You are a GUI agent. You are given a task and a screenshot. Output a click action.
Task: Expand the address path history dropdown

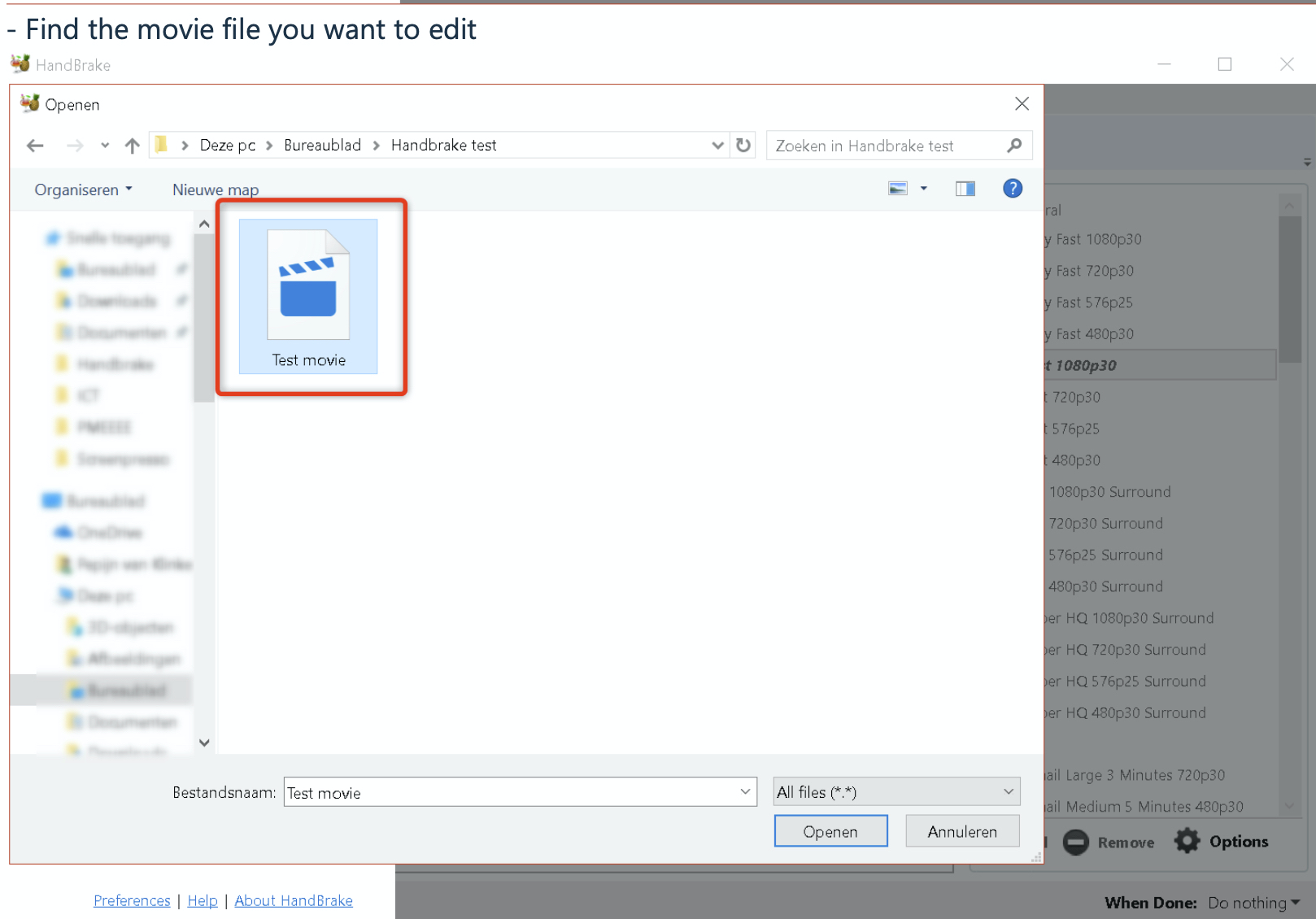coord(717,146)
